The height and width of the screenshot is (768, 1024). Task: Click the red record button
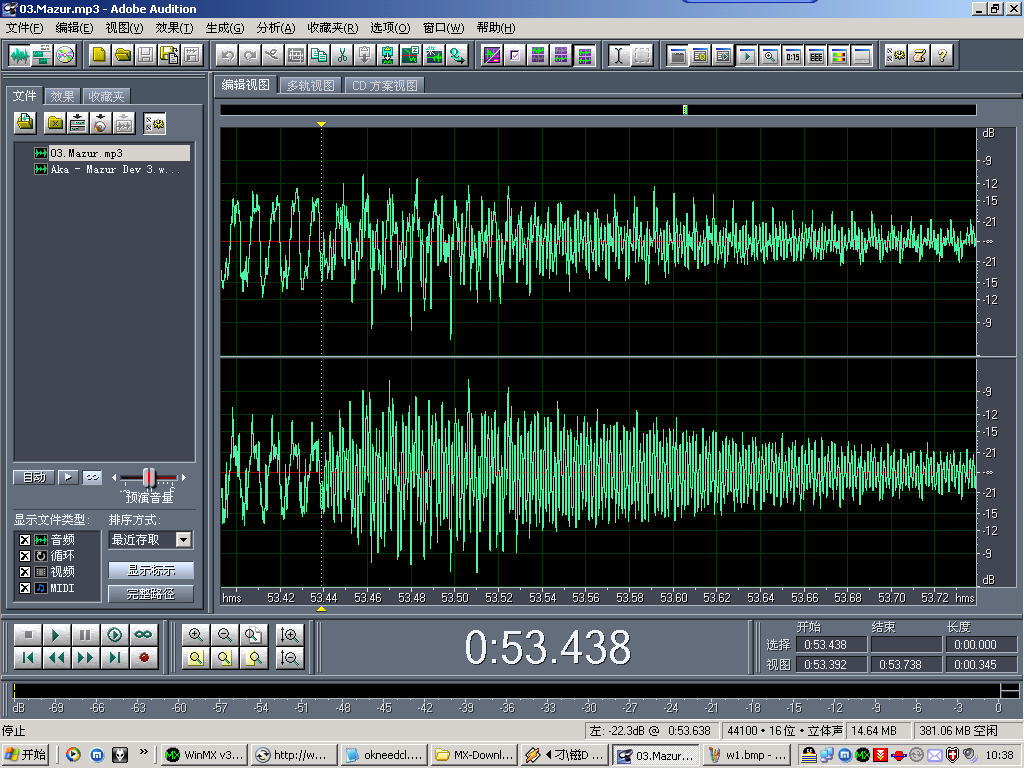[143, 658]
